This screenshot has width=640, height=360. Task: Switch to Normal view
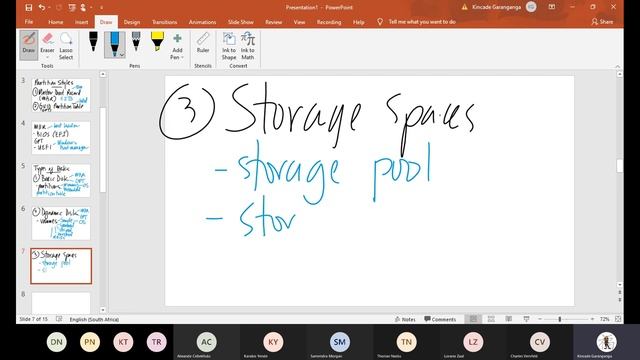[473, 319]
